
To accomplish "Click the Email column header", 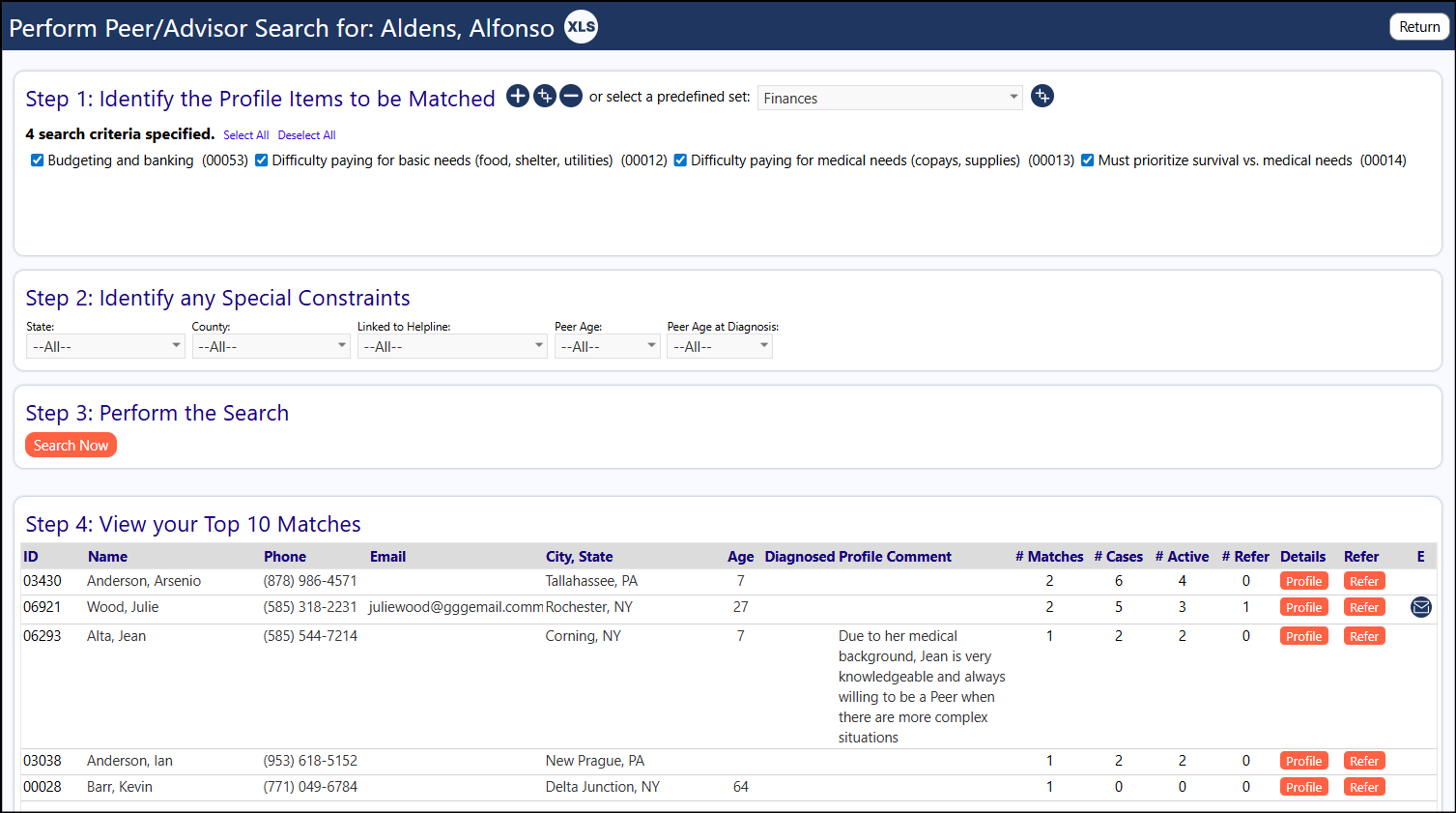I will 387,556.
